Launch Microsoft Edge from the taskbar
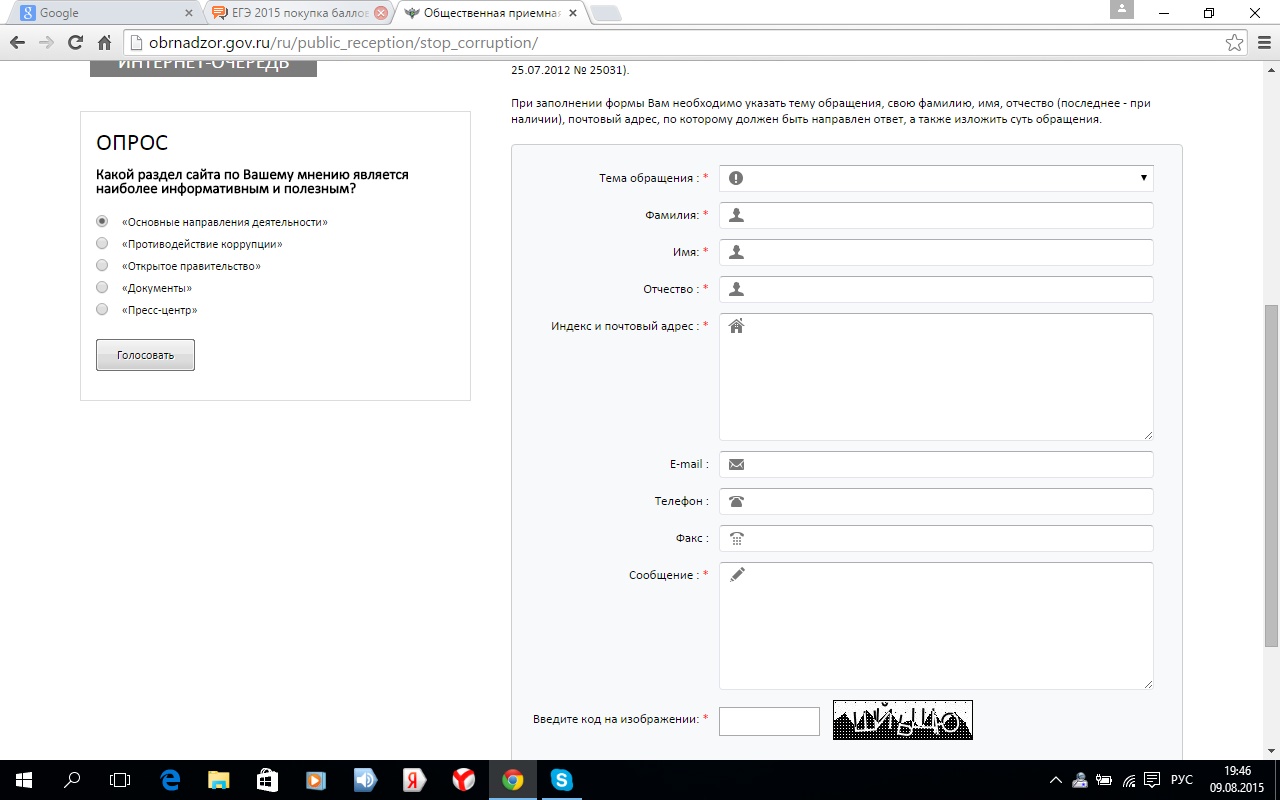Screen dimensions: 1280x800 coord(170,780)
